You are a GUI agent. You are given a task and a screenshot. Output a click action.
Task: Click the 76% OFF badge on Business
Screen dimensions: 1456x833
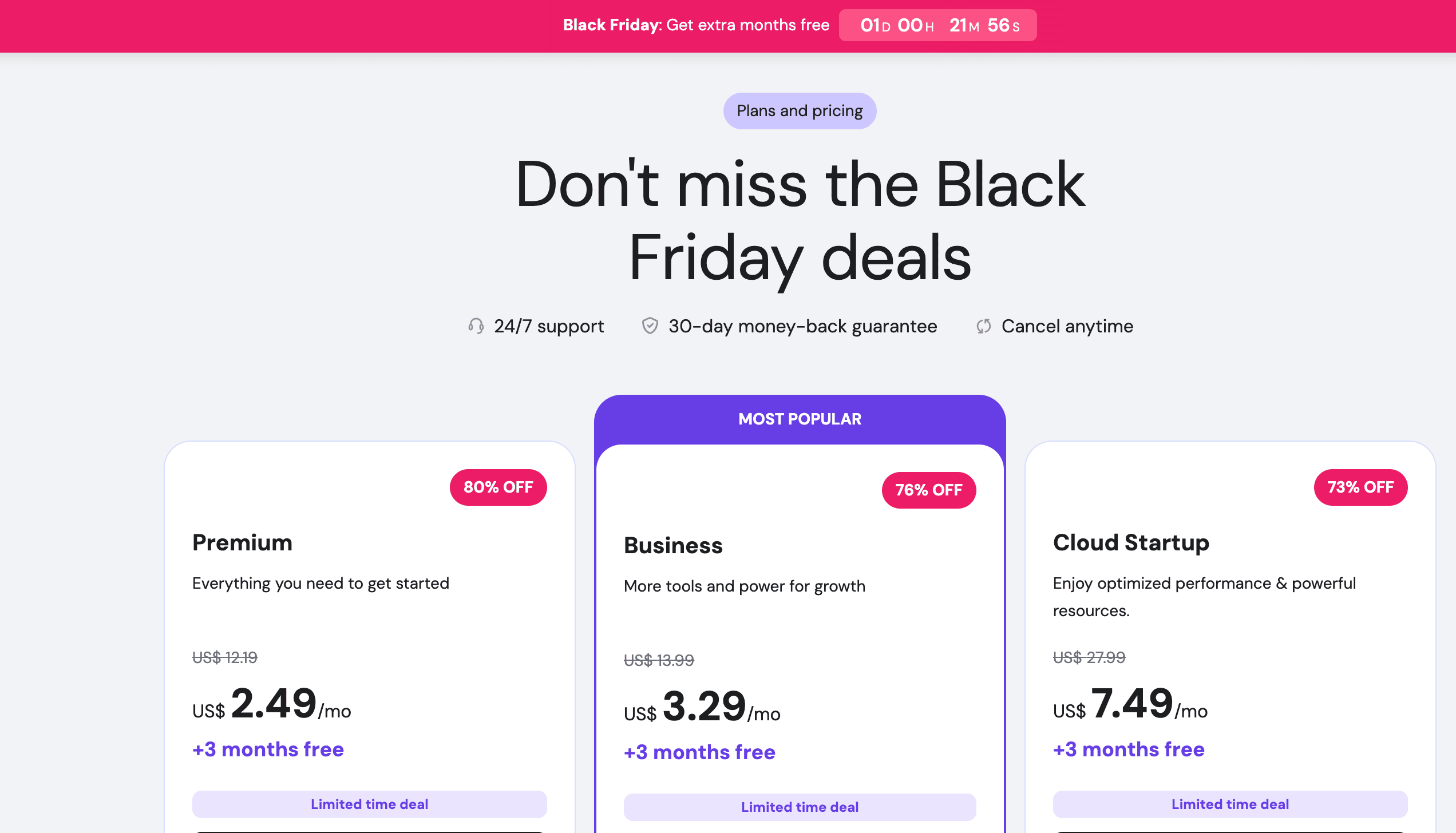928,490
